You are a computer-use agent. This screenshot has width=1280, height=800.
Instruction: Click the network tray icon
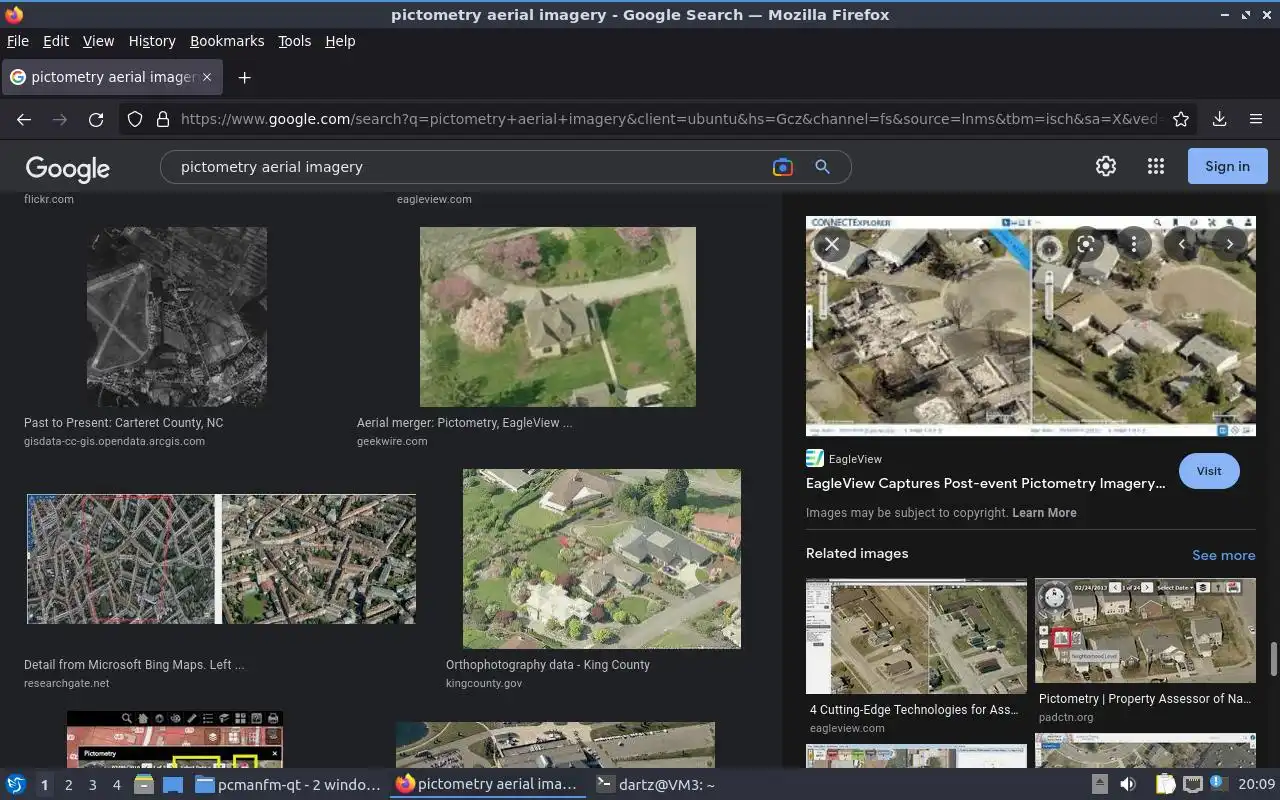click(1192, 785)
